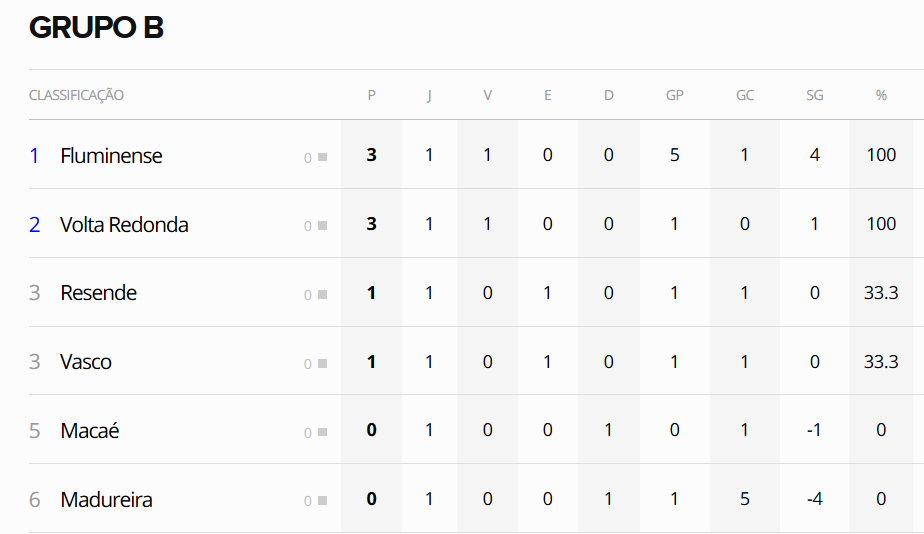Select the Resende team name
Image resolution: width=924 pixels, height=534 pixels.
pyautogui.click(x=98, y=293)
